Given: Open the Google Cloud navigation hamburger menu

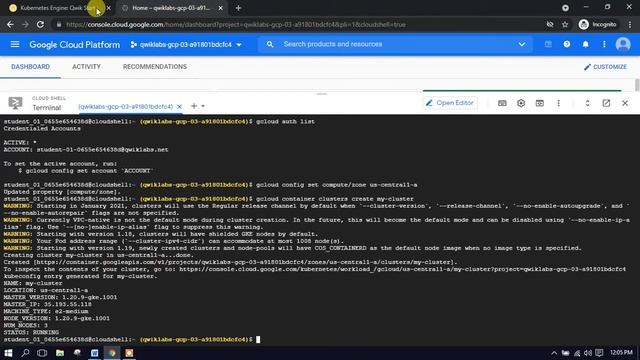Looking at the screenshot, I should 15,44.
